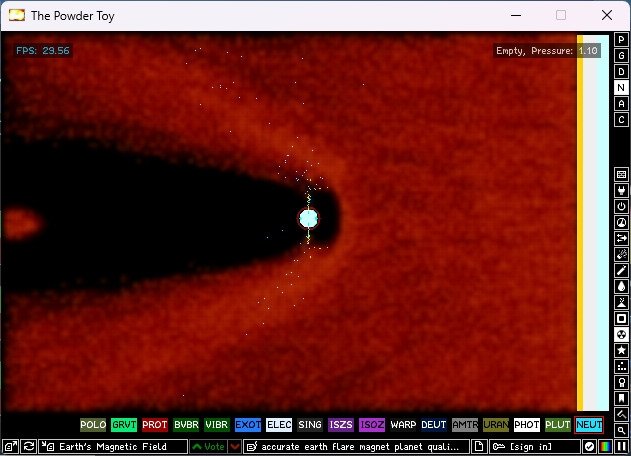This screenshot has width=631, height=456.
Task: Select the EXOT element
Action: 248,425
